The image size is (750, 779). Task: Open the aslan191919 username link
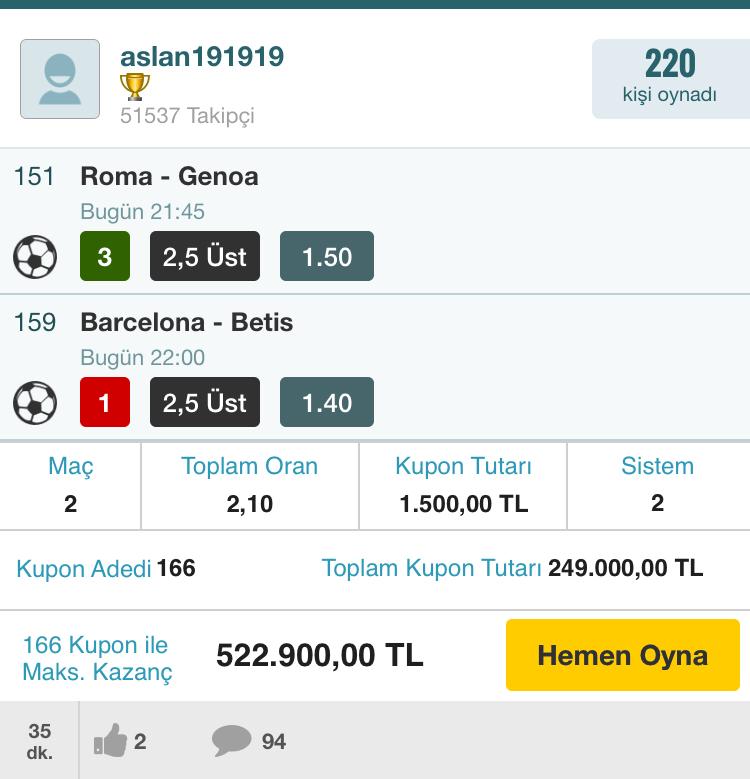[202, 56]
